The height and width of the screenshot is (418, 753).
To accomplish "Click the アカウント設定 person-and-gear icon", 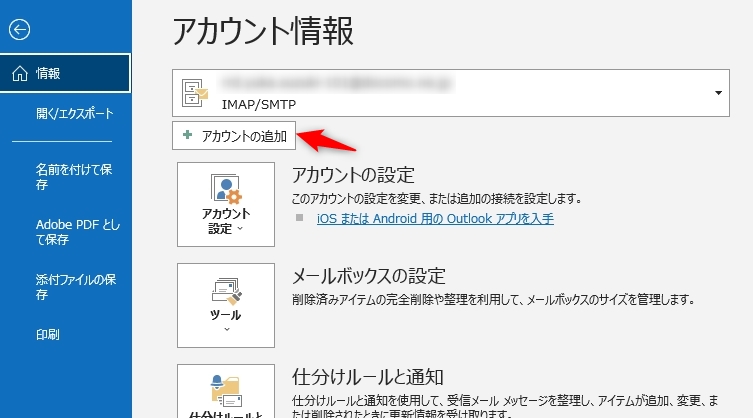I will (x=226, y=190).
